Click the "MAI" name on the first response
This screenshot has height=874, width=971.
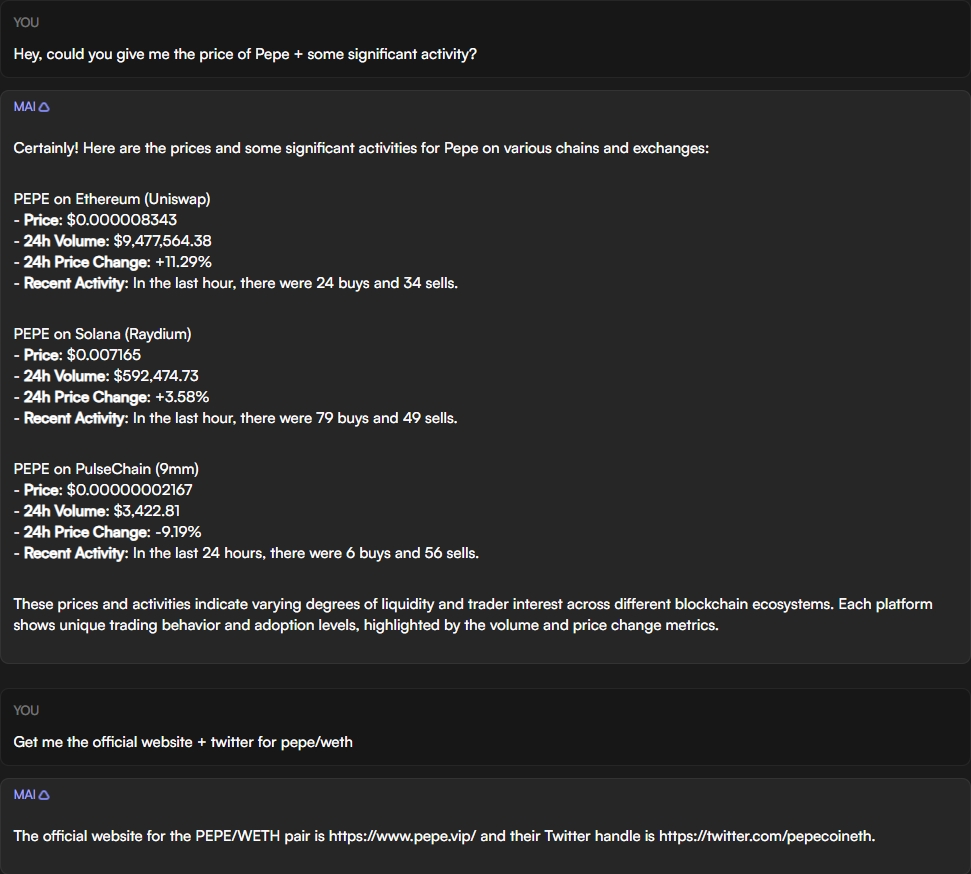point(24,107)
